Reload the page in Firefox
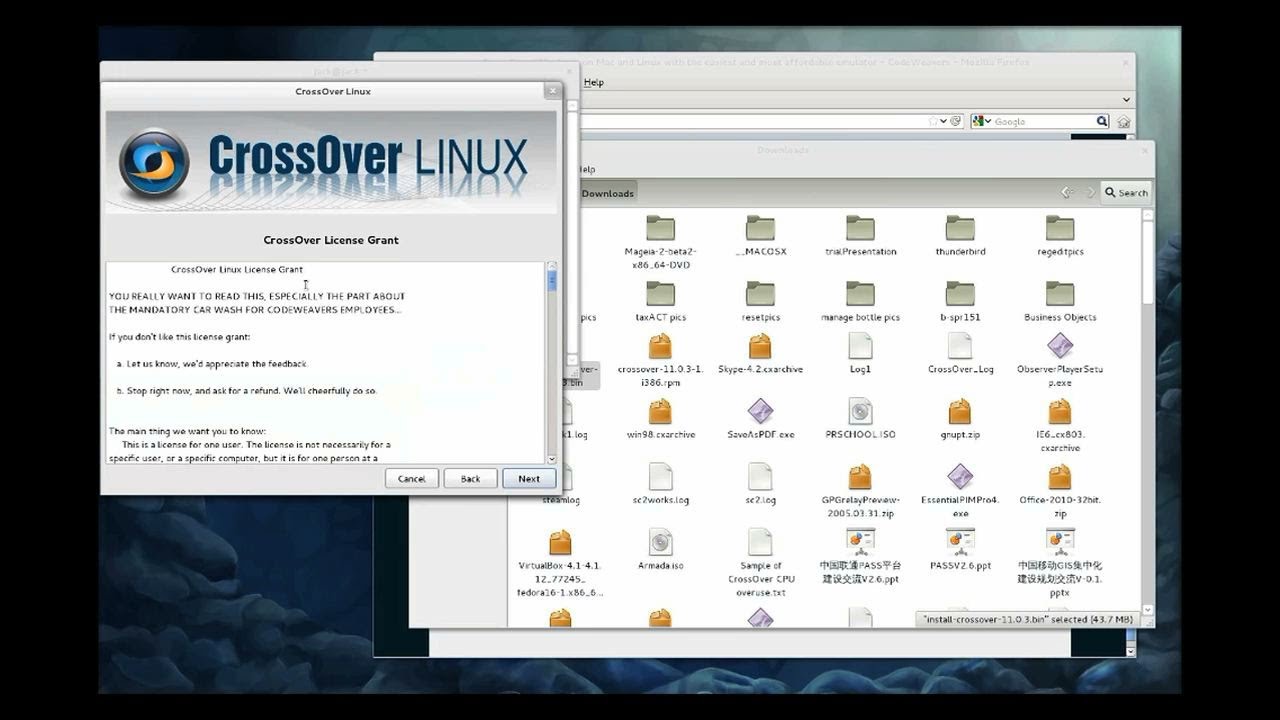 point(955,121)
